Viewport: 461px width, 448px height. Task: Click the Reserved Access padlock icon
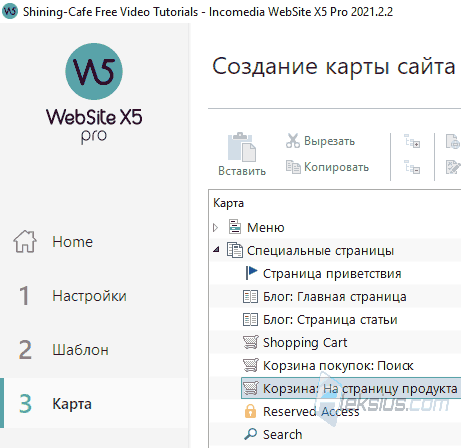[250, 411]
